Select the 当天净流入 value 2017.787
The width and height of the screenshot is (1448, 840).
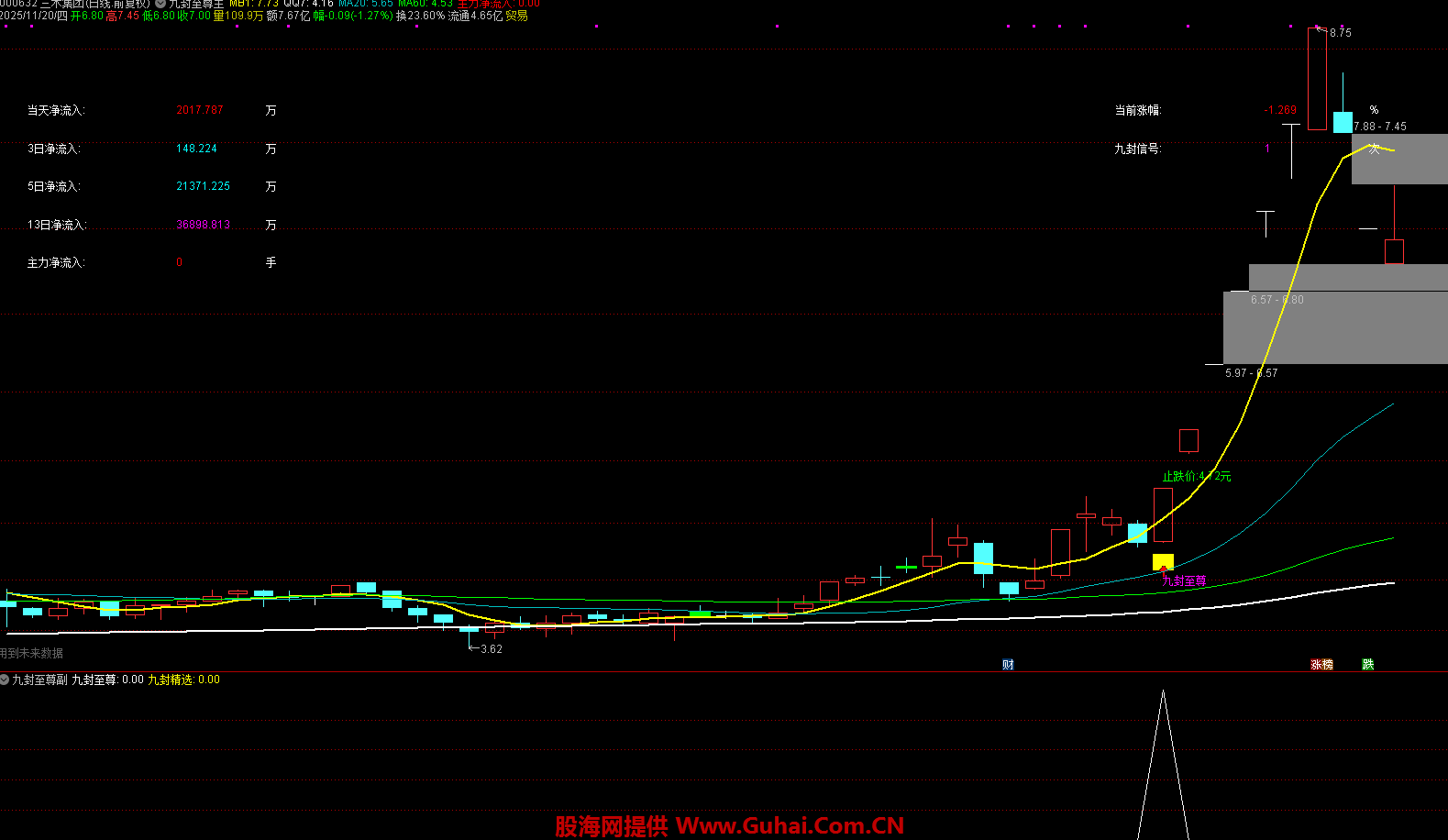(200, 110)
